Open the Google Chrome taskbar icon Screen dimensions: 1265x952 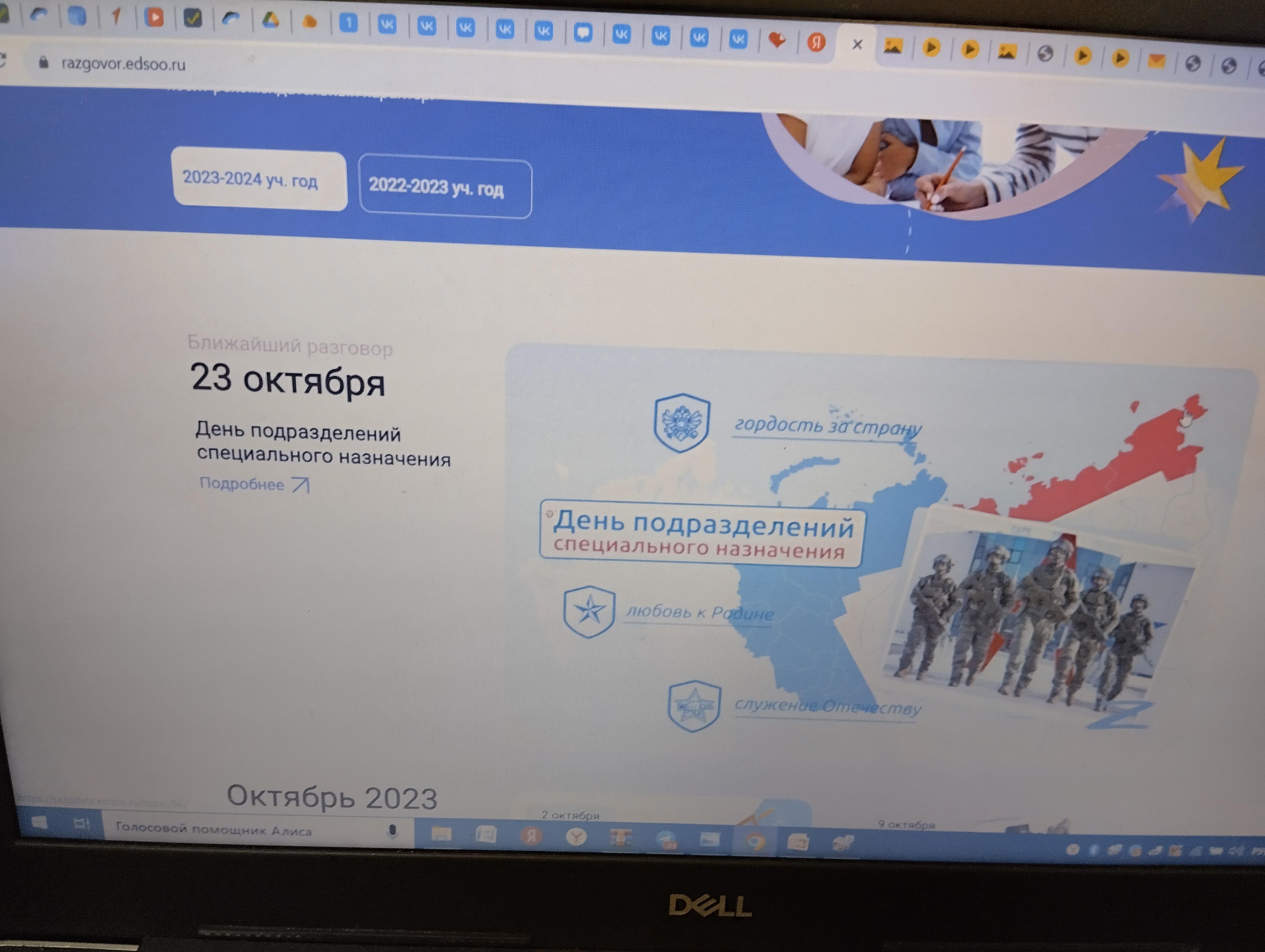click(755, 842)
